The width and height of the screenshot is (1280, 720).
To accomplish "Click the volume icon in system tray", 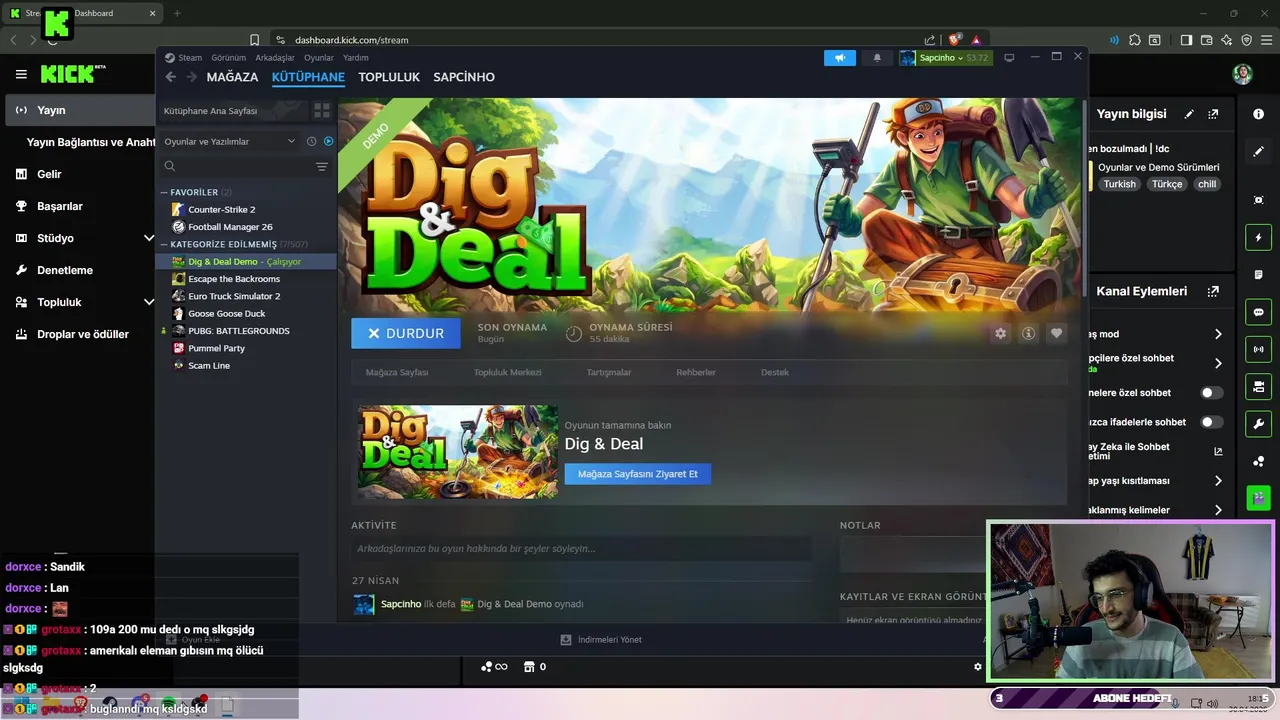I will point(1211,703).
